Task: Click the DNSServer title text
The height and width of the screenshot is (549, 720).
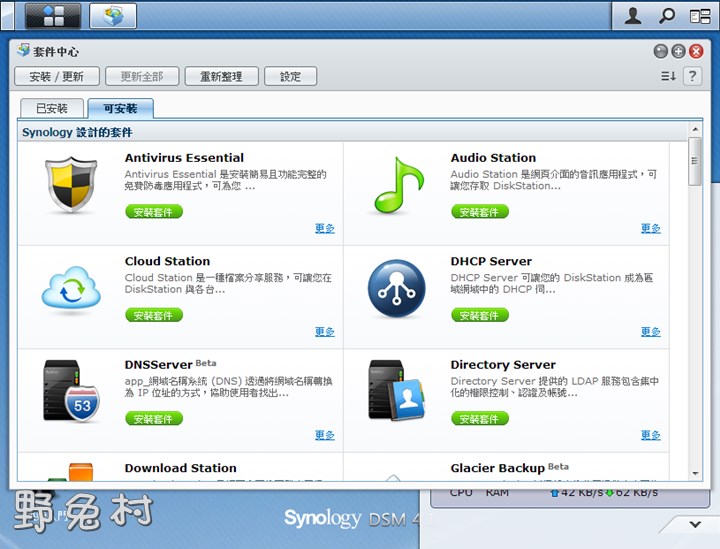Action: (x=158, y=364)
